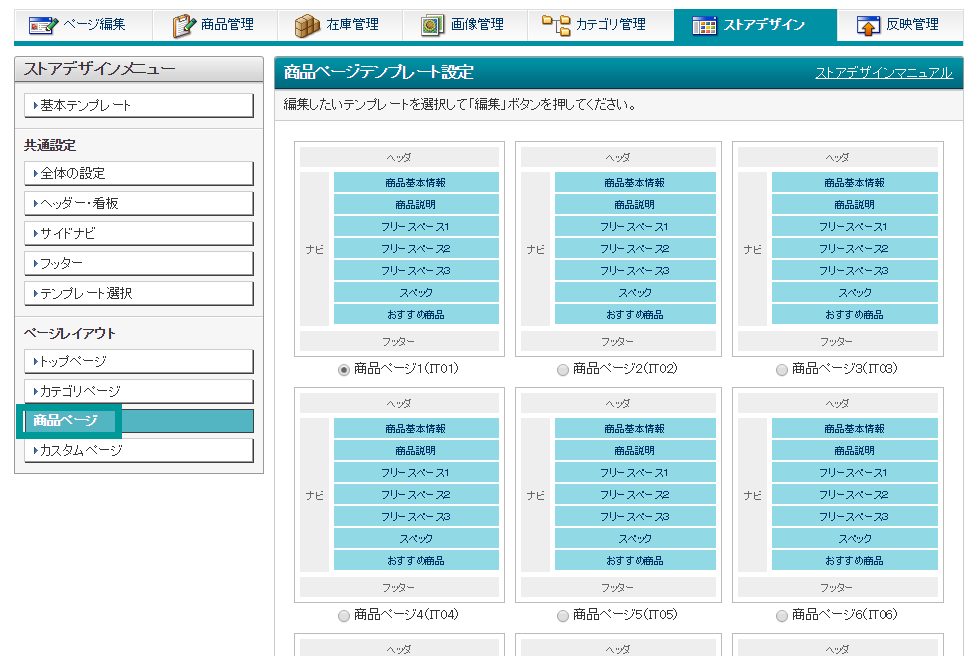Click the 画像管理 picture icon
The image size is (969, 656).
point(433,25)
